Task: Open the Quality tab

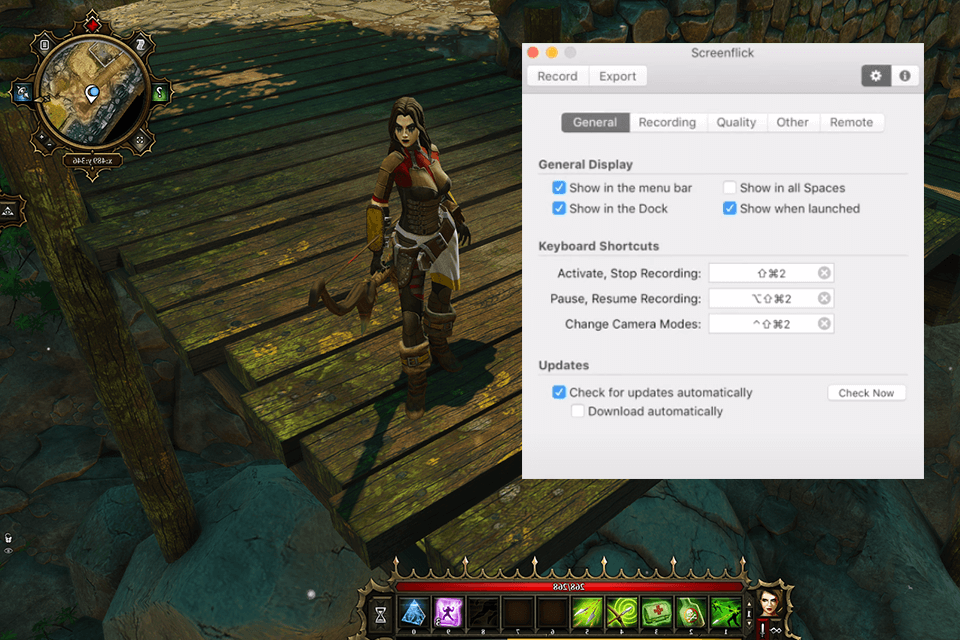Action: (737, 122)
